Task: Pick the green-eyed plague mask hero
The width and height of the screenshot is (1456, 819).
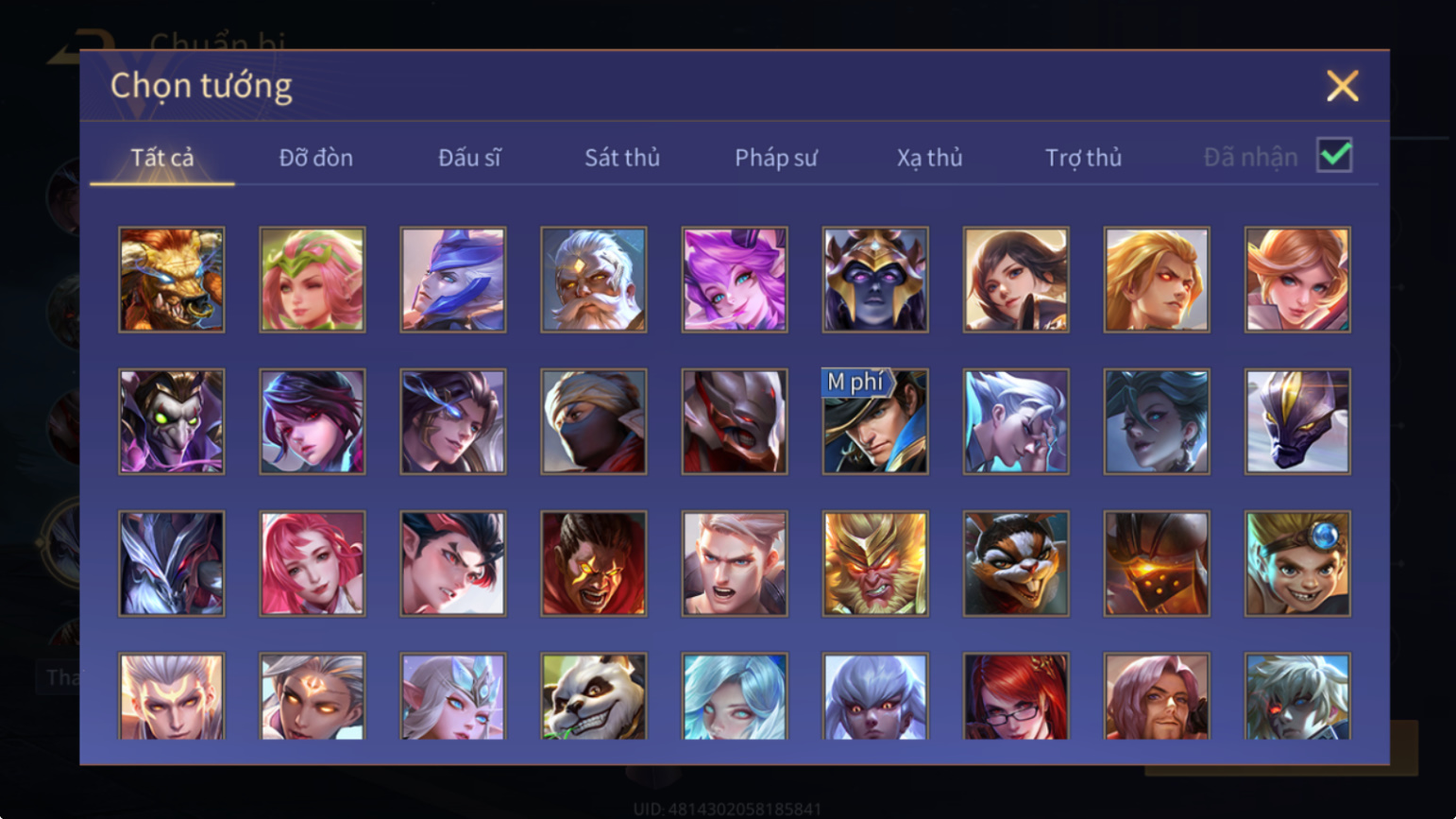Action: (x=172, y=421)
